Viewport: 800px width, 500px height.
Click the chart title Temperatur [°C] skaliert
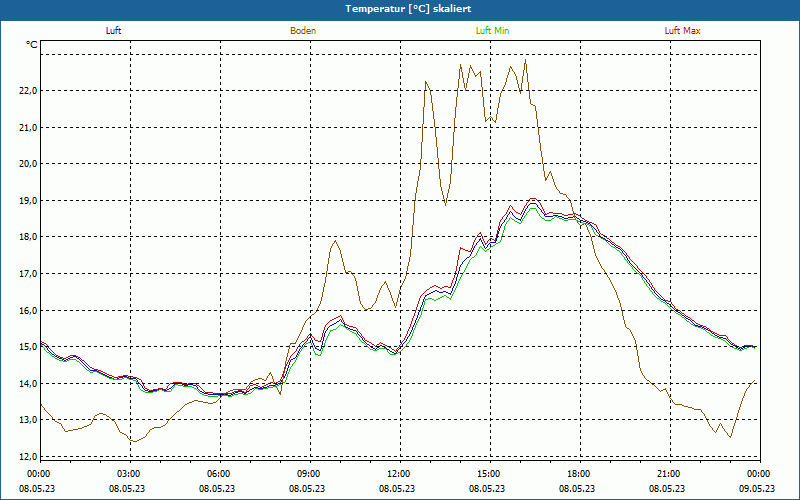[408, 9]
